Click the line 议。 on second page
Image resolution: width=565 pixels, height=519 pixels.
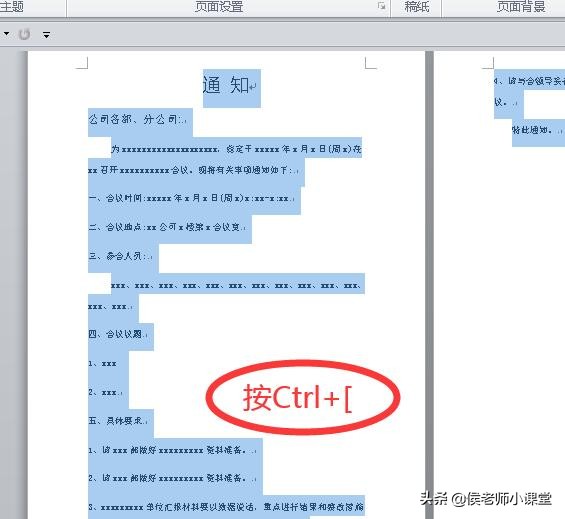pyautogui.click(x=506, y=102)
